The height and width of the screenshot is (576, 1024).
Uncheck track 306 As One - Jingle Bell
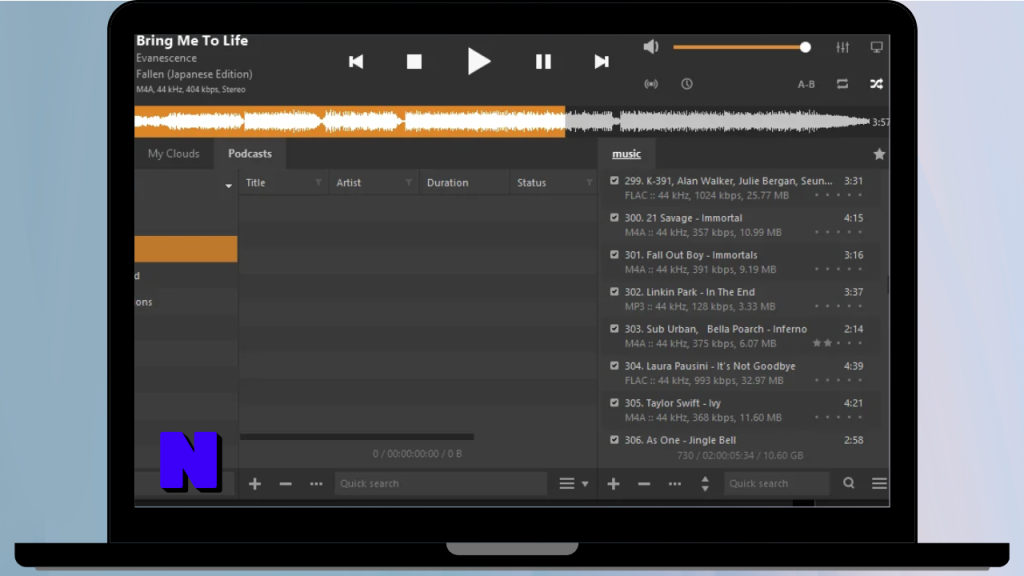point(614,440)
